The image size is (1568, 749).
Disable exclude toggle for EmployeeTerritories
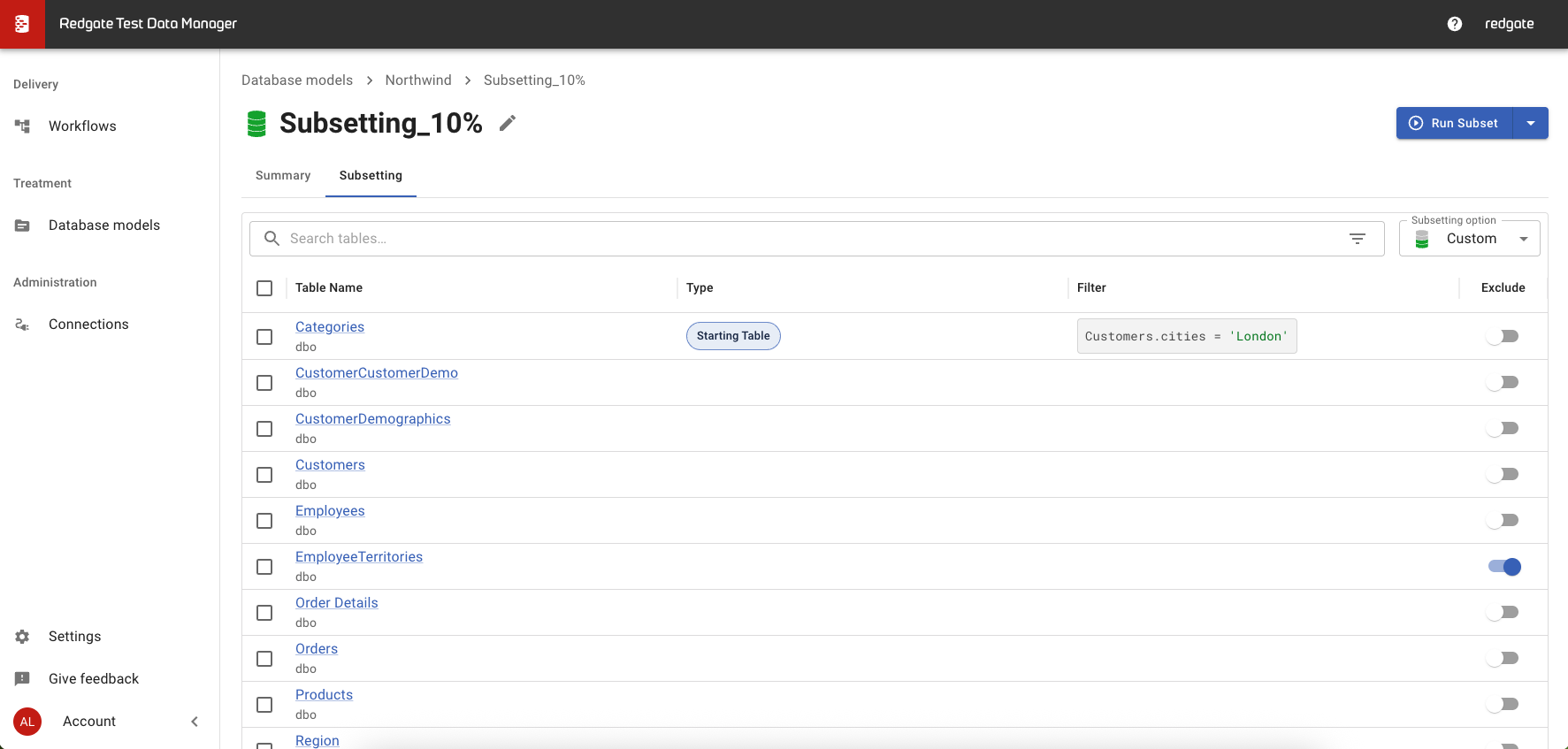coord(1503,567)
